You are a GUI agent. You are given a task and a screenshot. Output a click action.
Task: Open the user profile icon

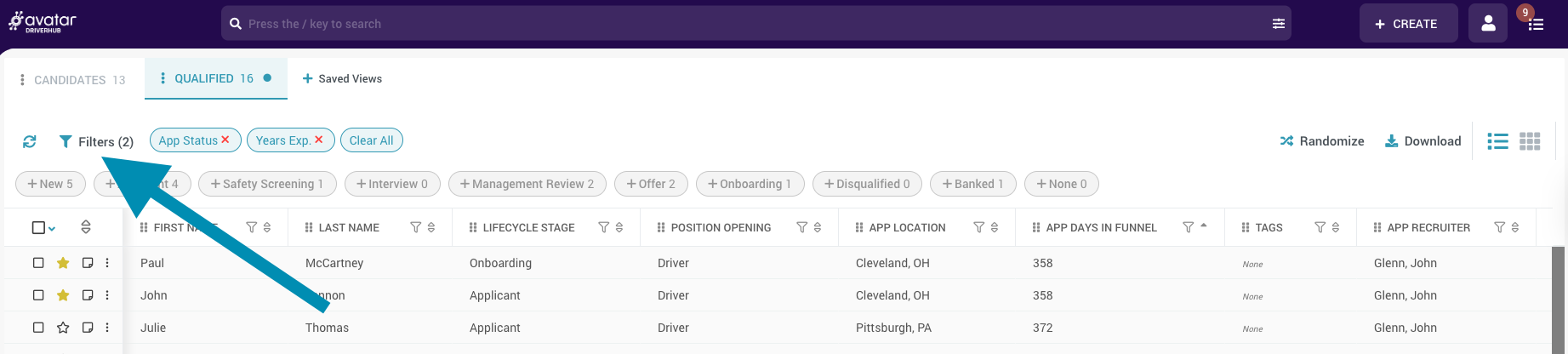(1488, 24)
